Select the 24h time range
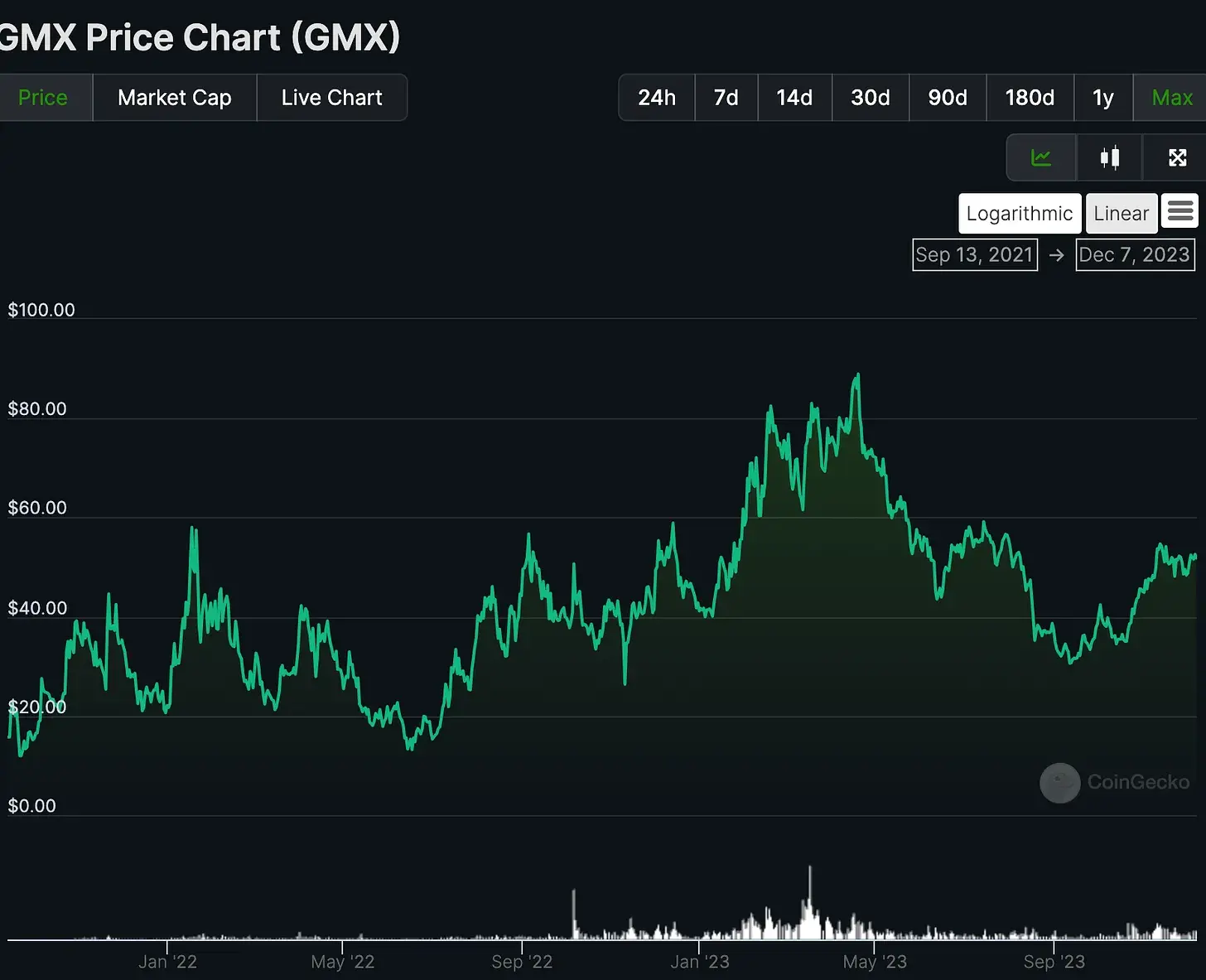The width and height of the screenshot is (1206, 980). (x=657, y=98)
